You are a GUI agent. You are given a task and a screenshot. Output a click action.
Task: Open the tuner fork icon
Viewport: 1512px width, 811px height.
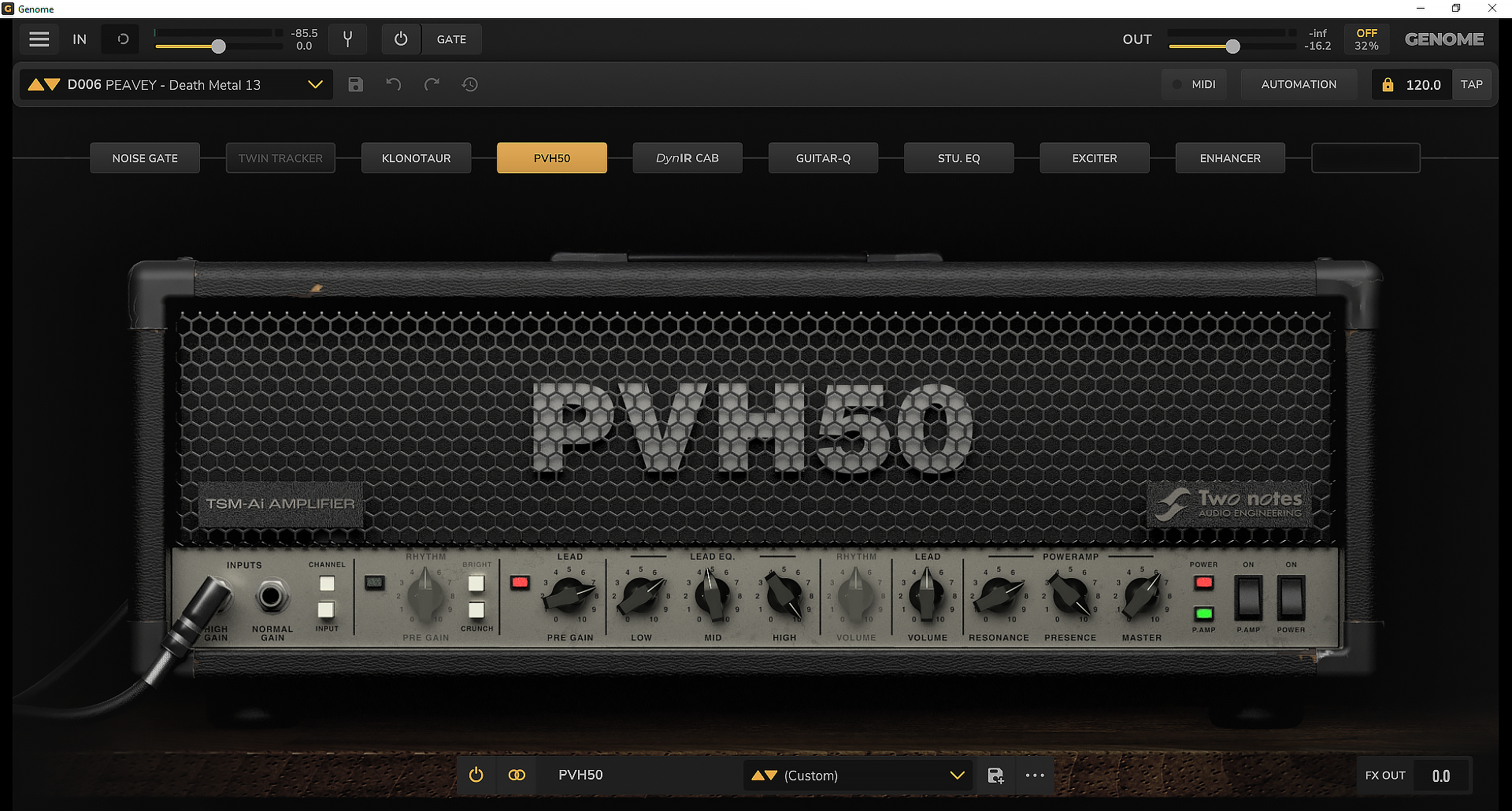click(347, 39)
